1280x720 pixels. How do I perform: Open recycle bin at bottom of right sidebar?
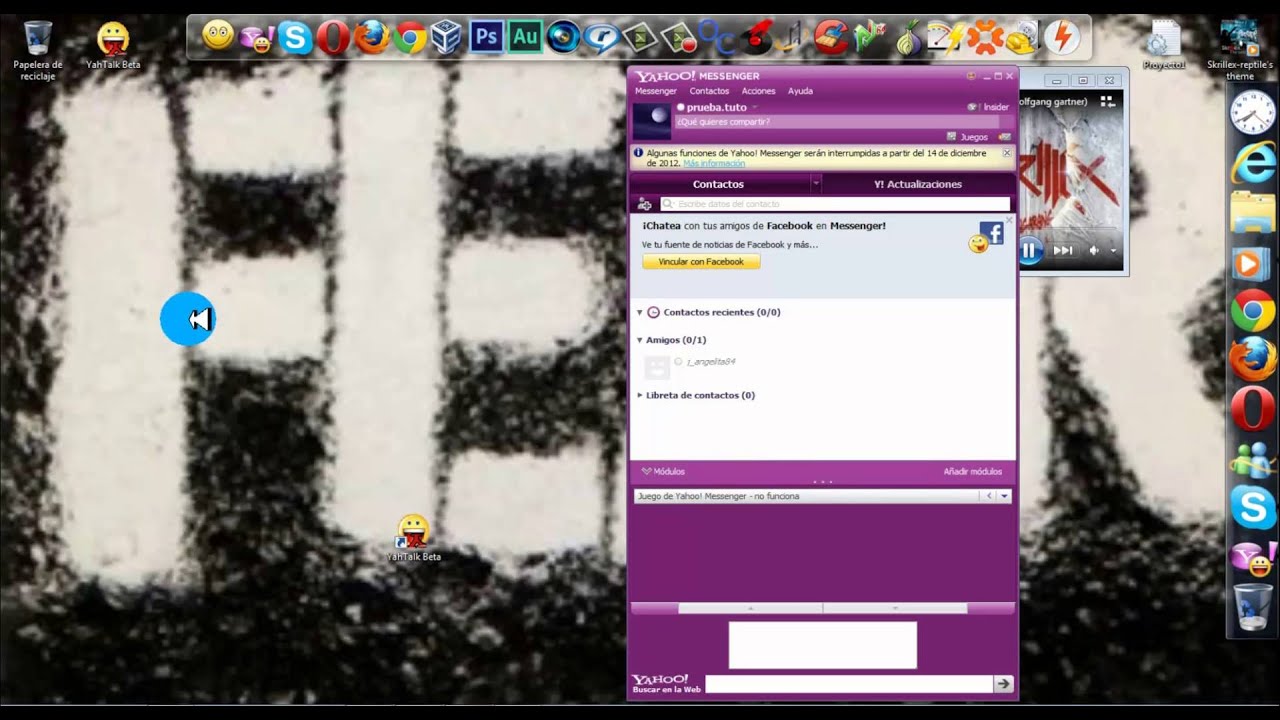pyautogui.click(x=1253, y=607)
